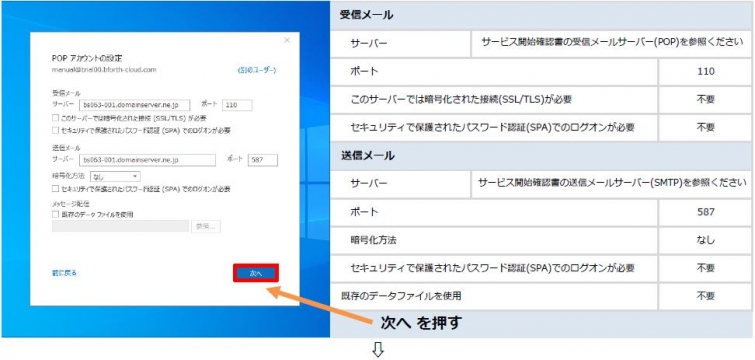This screenshot has height=360, width=755.
Task: Click the POP アカウントの設定 dialog title
Action: tap(87, 58)
